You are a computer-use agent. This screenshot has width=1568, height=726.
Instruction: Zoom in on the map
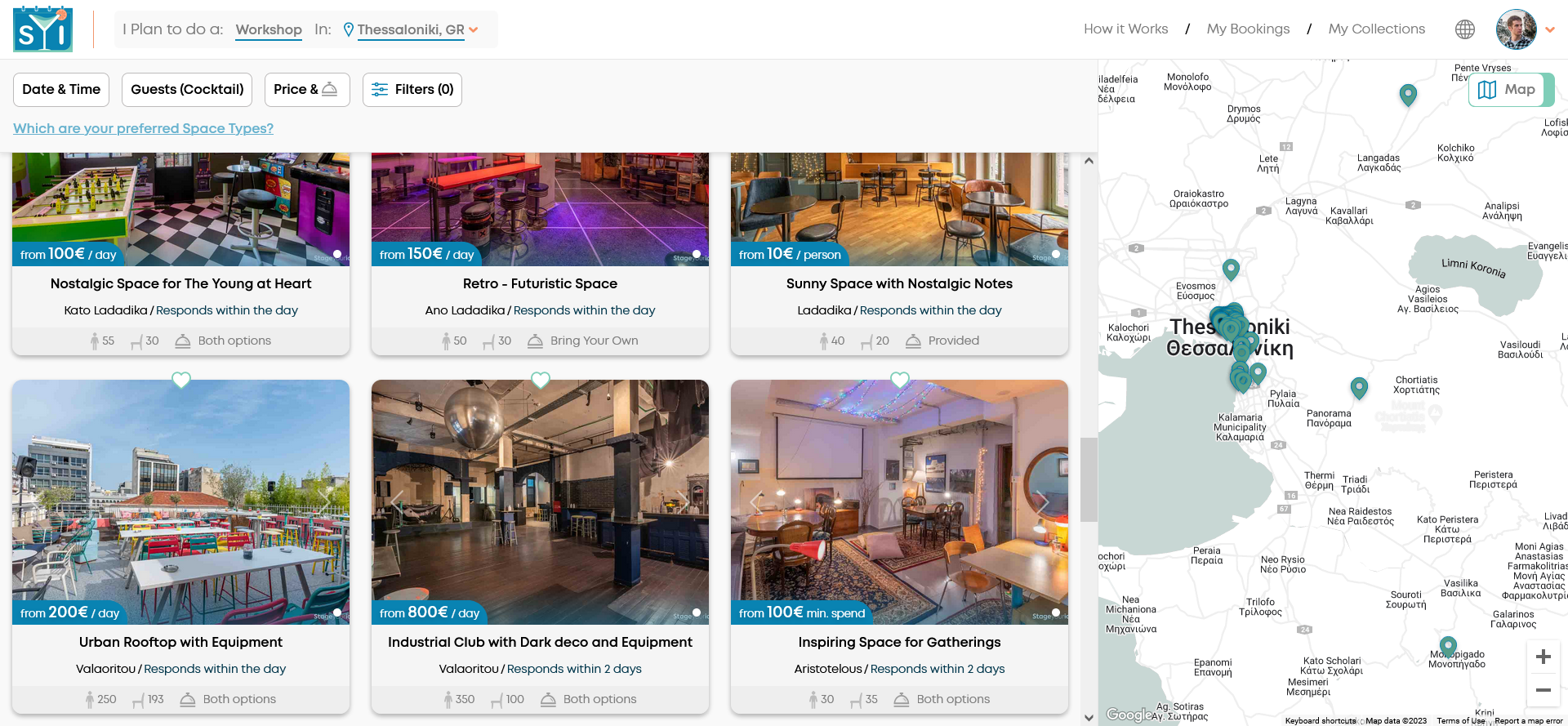[1543, 657]
